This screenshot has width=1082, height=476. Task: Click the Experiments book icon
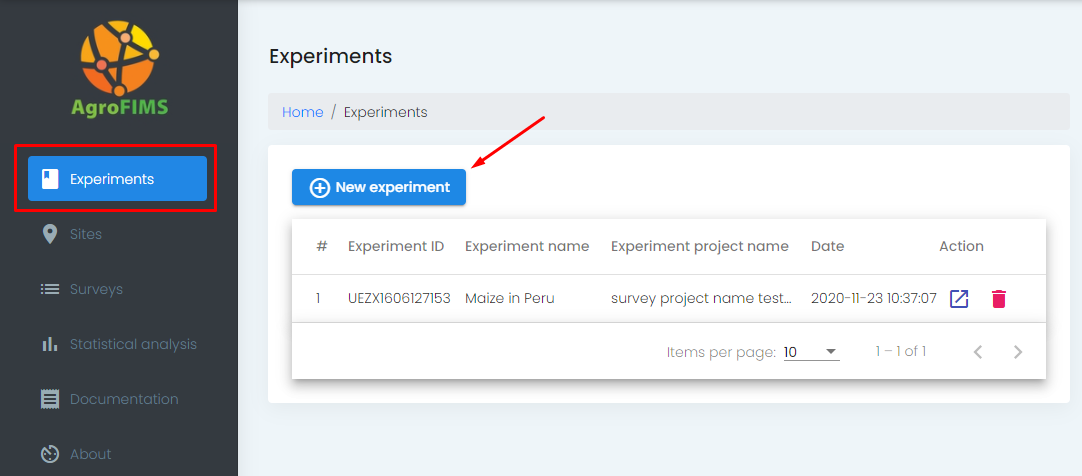(50, 179)
